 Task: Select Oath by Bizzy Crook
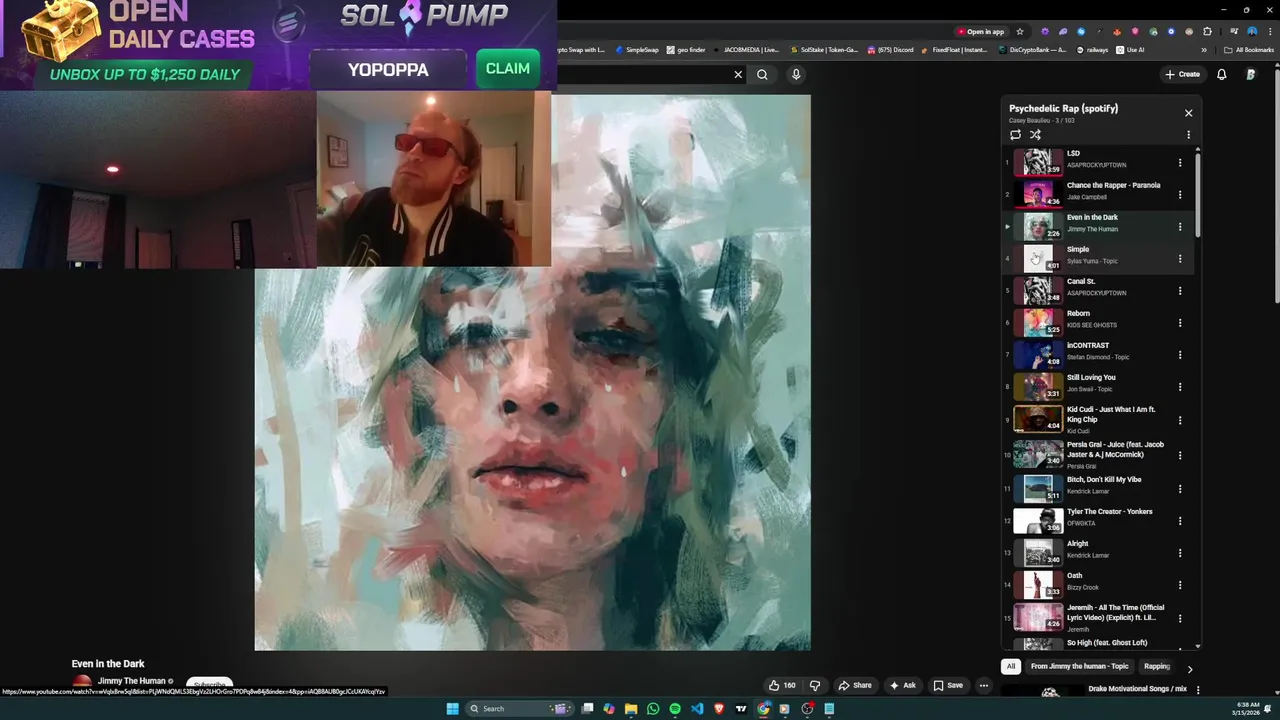[1097, 585]
